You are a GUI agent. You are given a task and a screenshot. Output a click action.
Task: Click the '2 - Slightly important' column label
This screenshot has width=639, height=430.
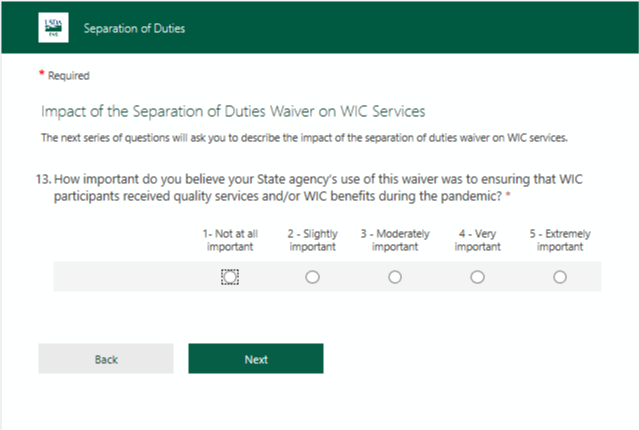click(x=312, y=240)
